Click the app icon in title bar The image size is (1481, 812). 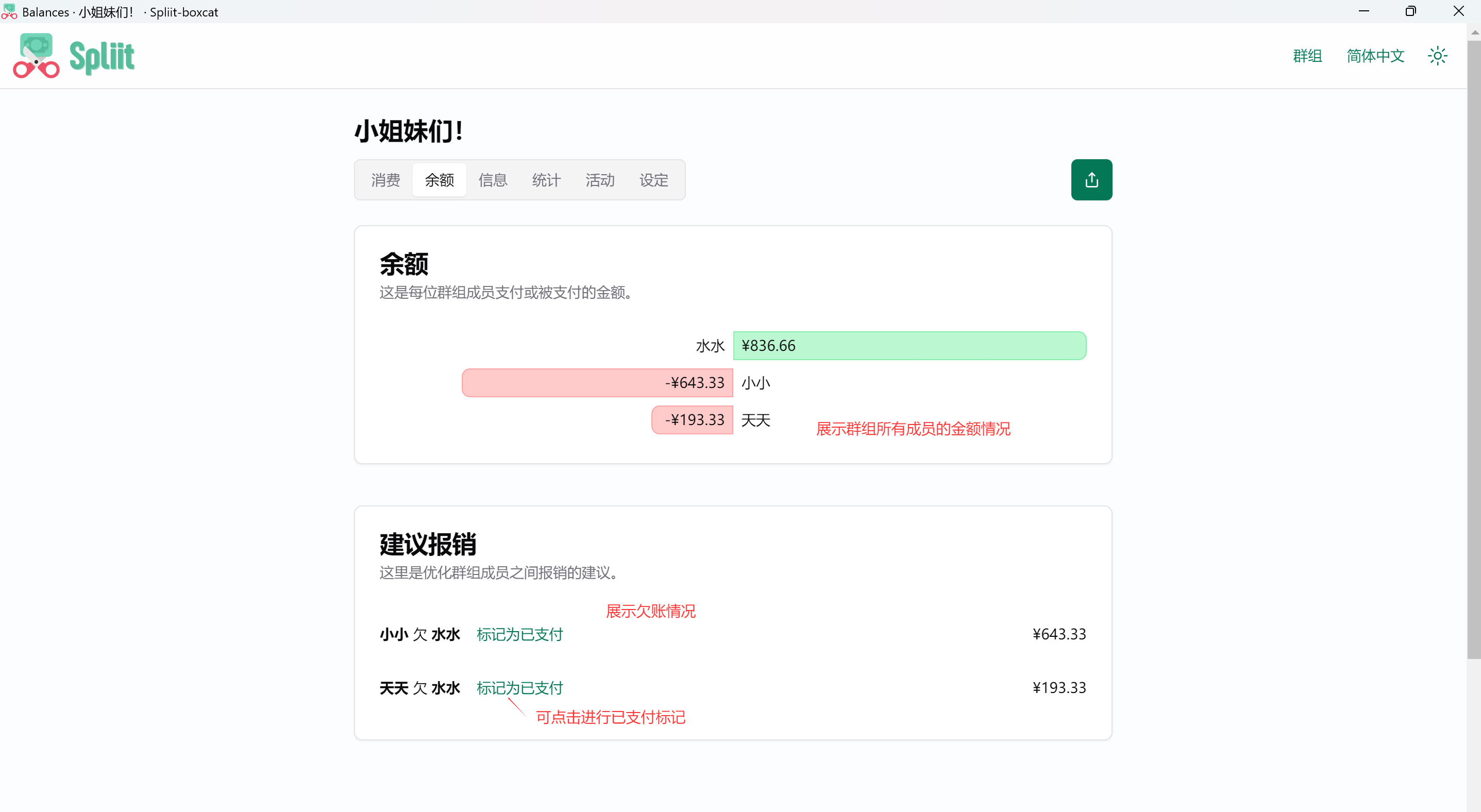click(9, 11)
